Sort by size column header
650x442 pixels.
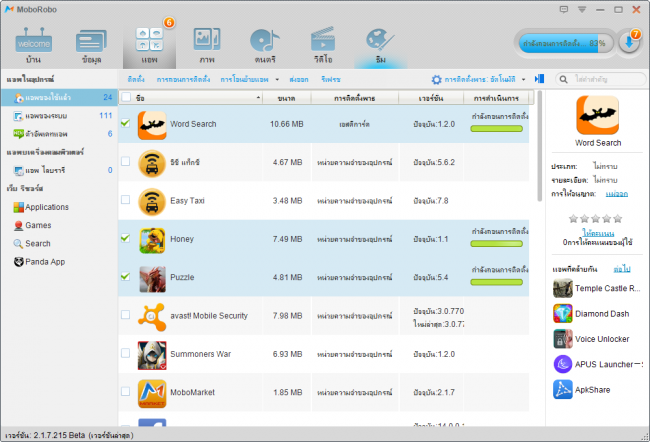[x=286, y=98]
